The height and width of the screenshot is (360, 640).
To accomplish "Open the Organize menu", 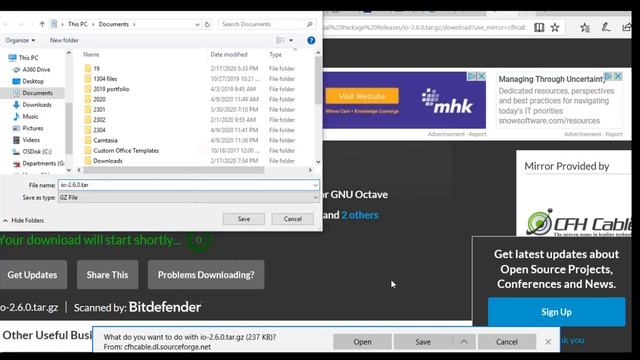I will 20,40.
